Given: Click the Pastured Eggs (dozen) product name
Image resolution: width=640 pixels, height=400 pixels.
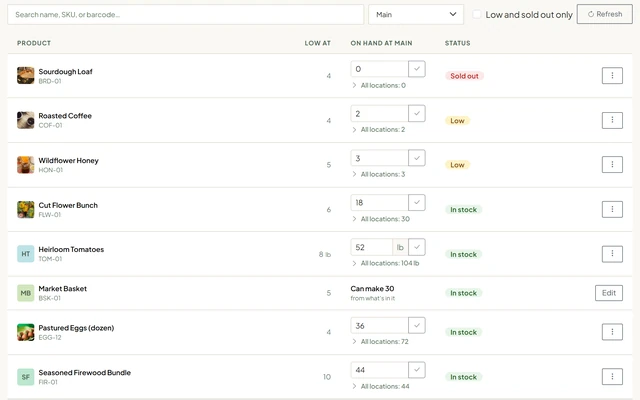Looking at the screenshot, I should tap(76, 328).
